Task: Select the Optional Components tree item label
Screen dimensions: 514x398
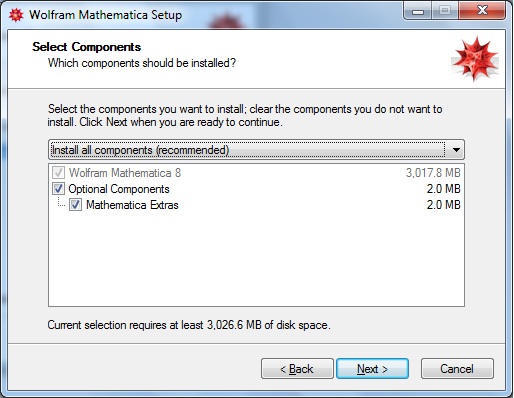Action: click(119, 189)
